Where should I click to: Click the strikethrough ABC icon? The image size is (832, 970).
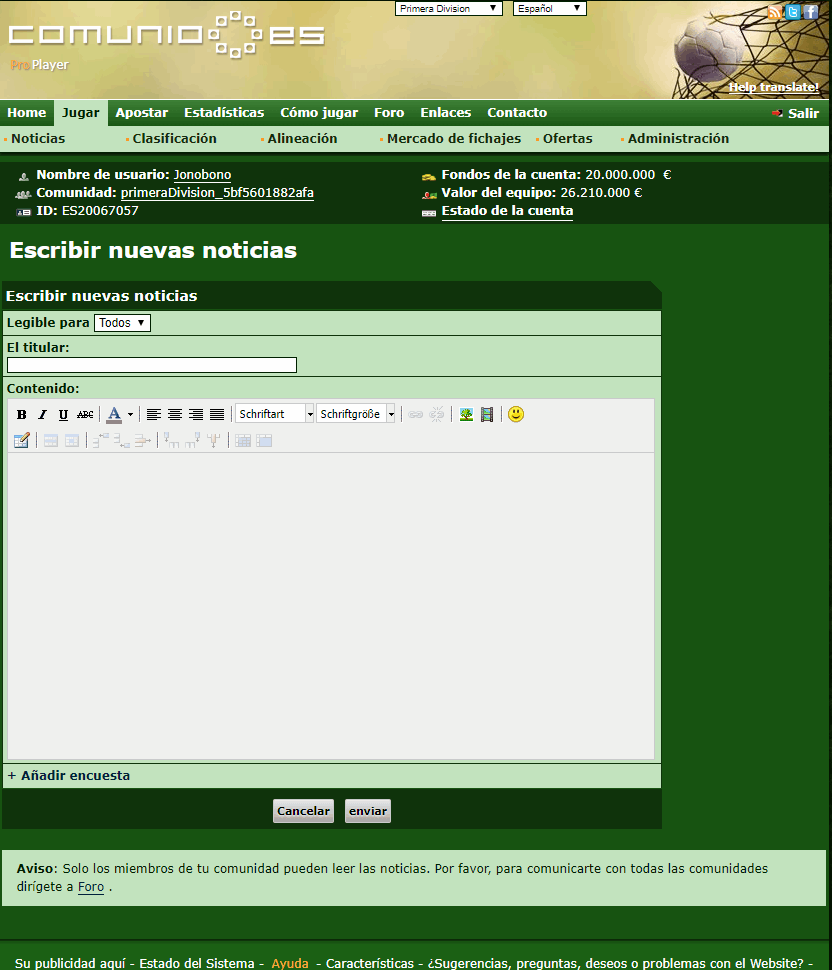tap(85, 415)
